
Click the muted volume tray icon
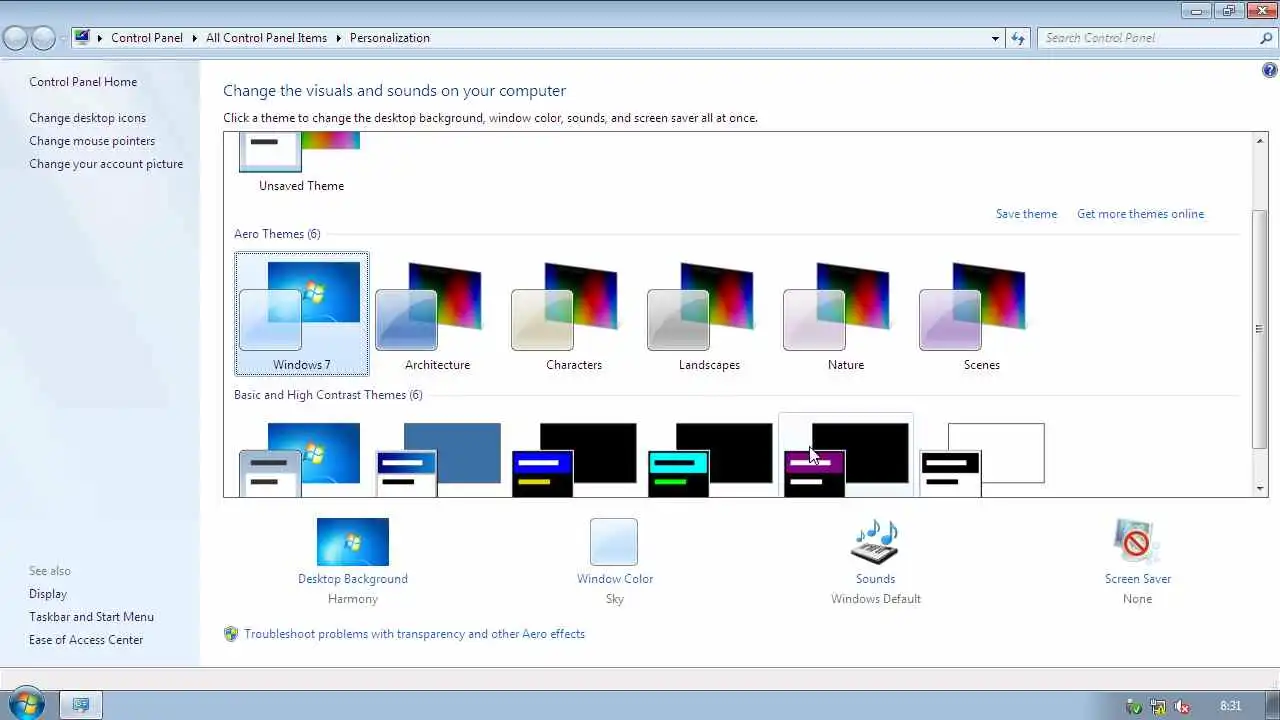[1182, 706]
